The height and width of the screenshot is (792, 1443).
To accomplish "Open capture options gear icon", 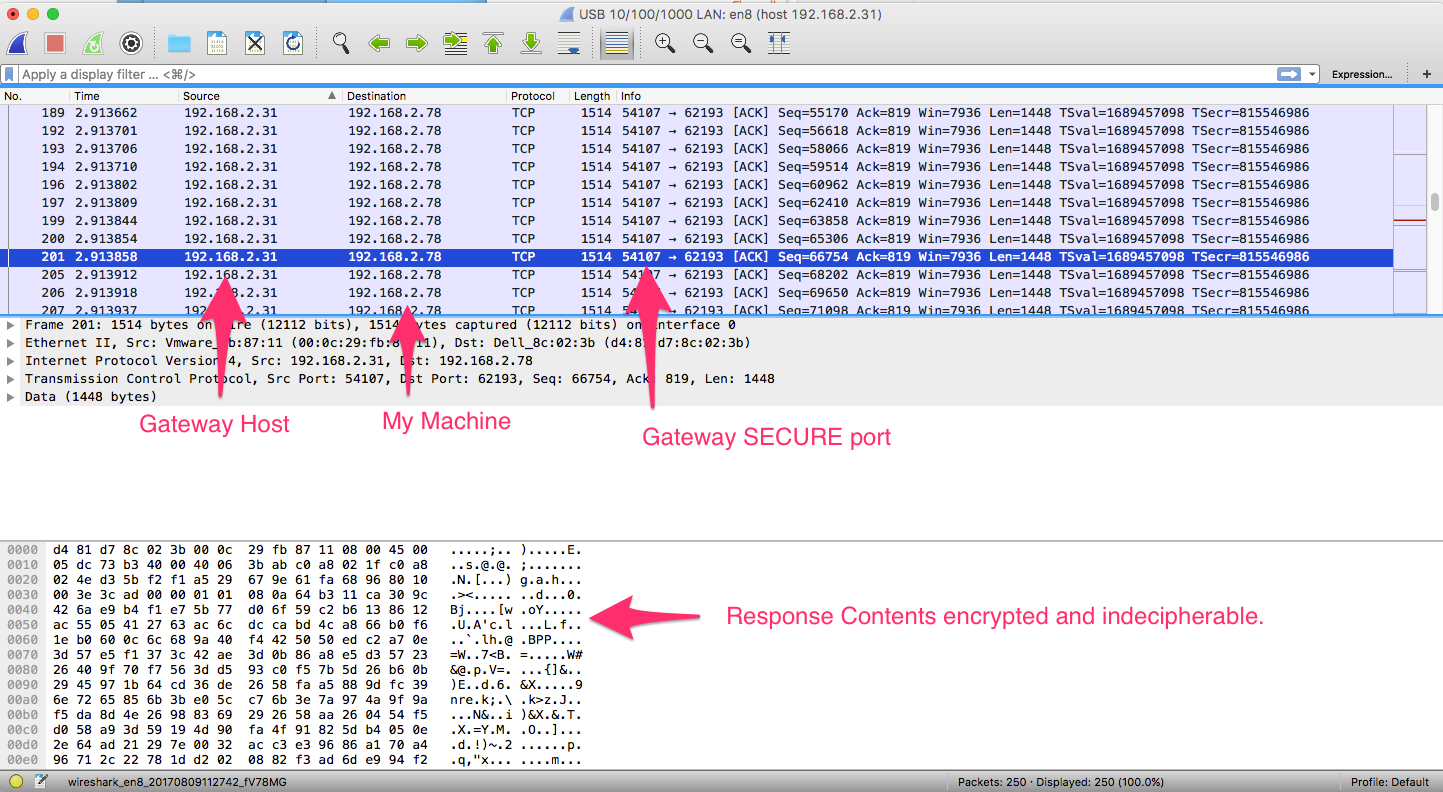I will tap(130, 43).
